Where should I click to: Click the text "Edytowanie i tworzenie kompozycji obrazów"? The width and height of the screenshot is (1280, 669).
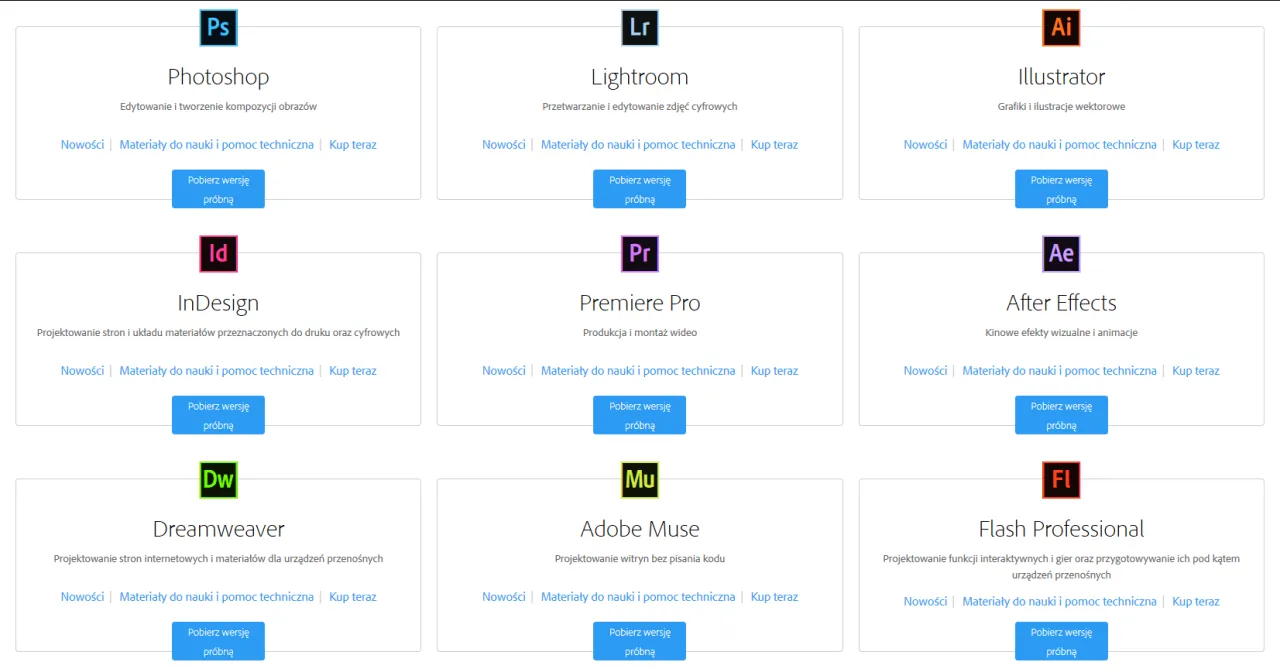coord(218,106)
